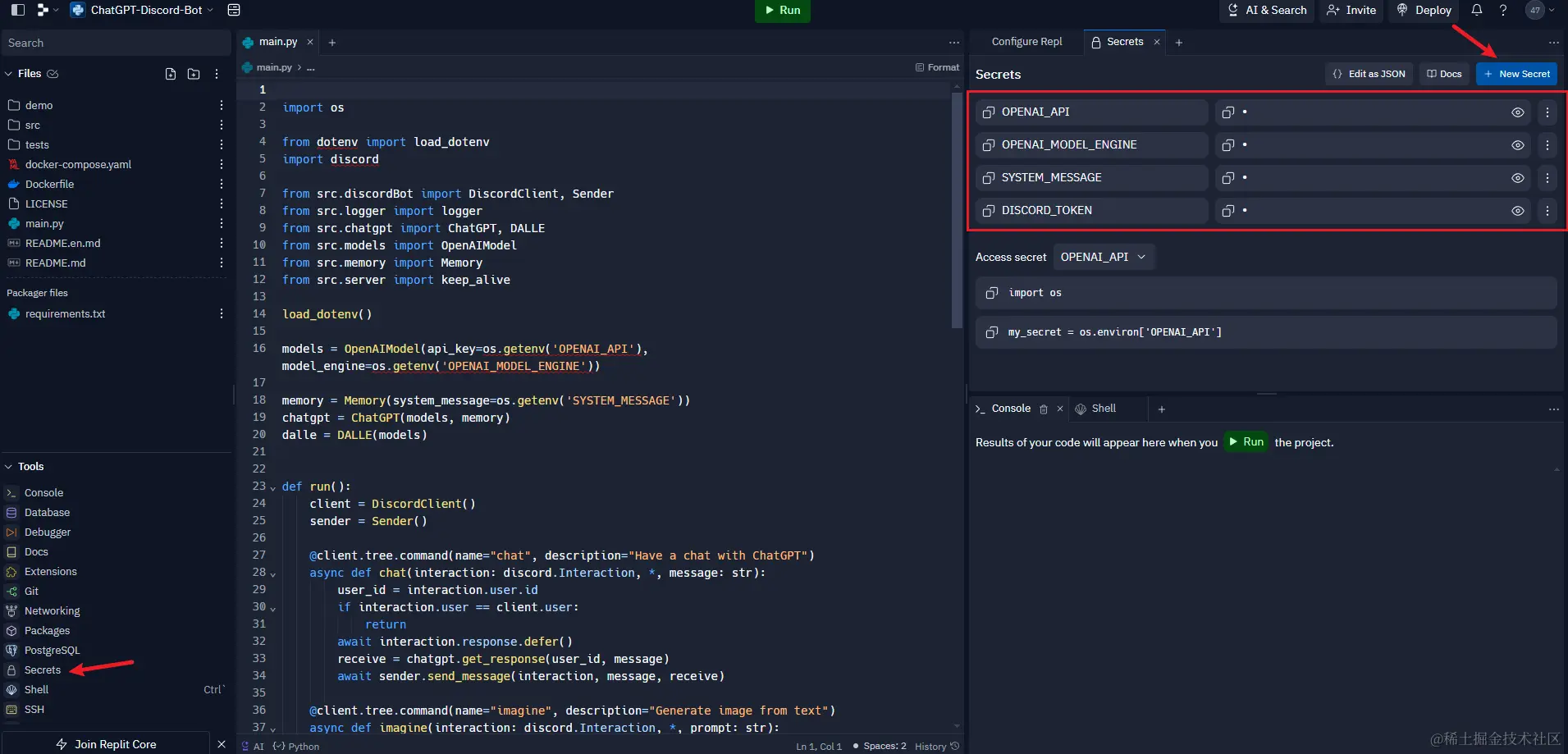Open the editor pane overflow menu
Screen dimensions: 1568x754
pos(954,43)
